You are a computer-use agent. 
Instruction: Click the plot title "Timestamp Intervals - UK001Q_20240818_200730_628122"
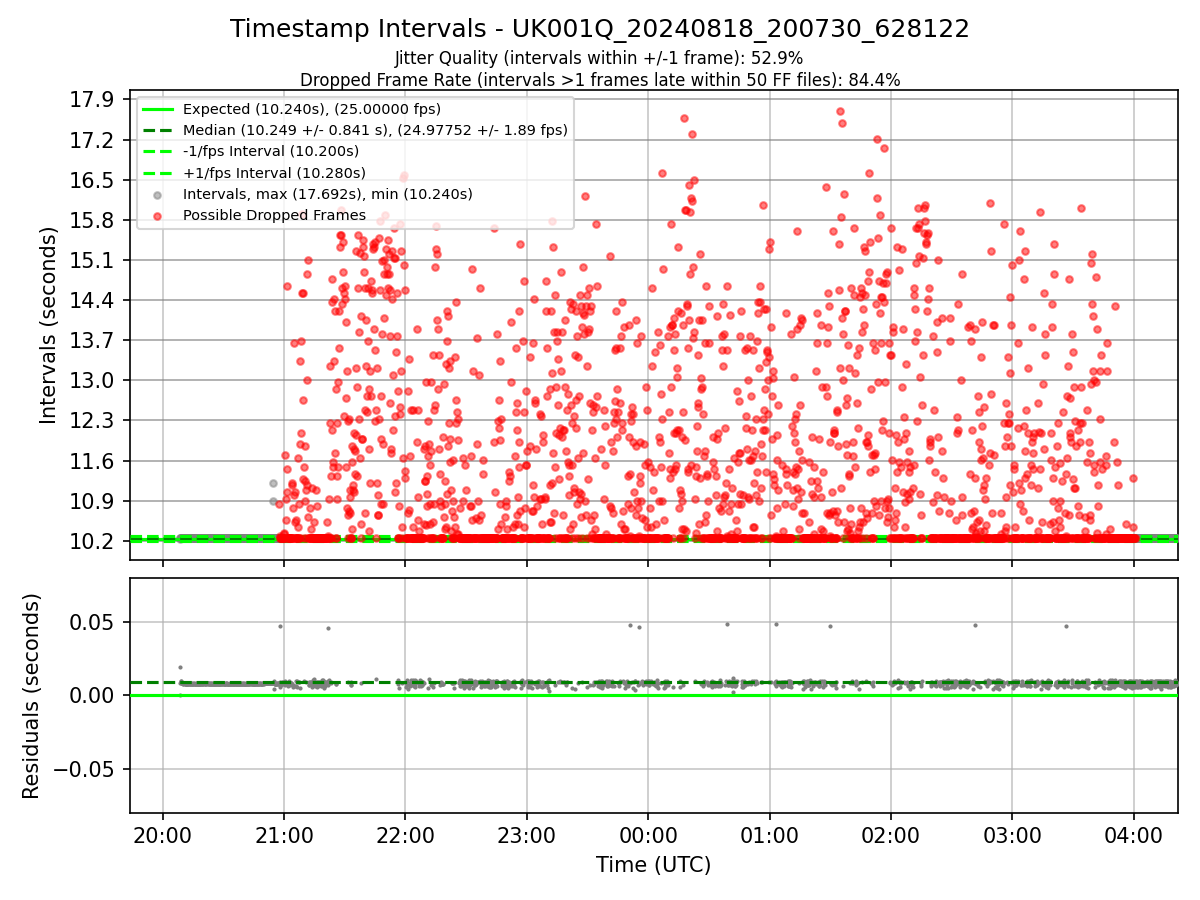click(600, 29)
